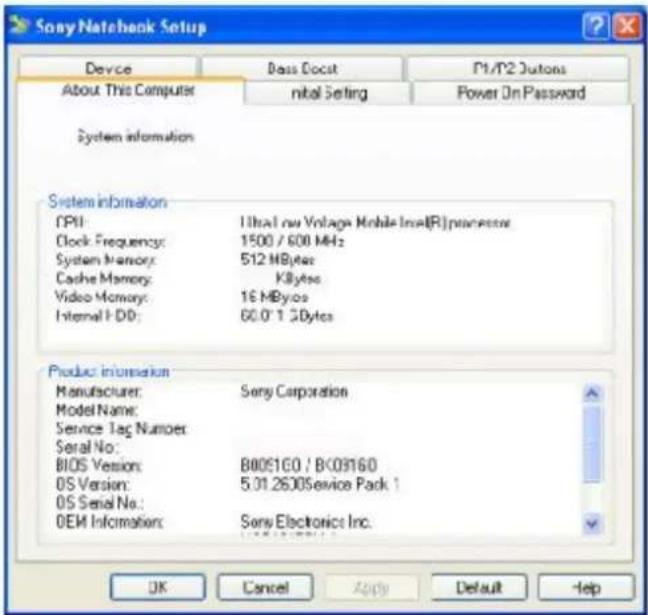Switch to the Initial Setting tab
Screen dimensions: 648x615
coord(329,93)
